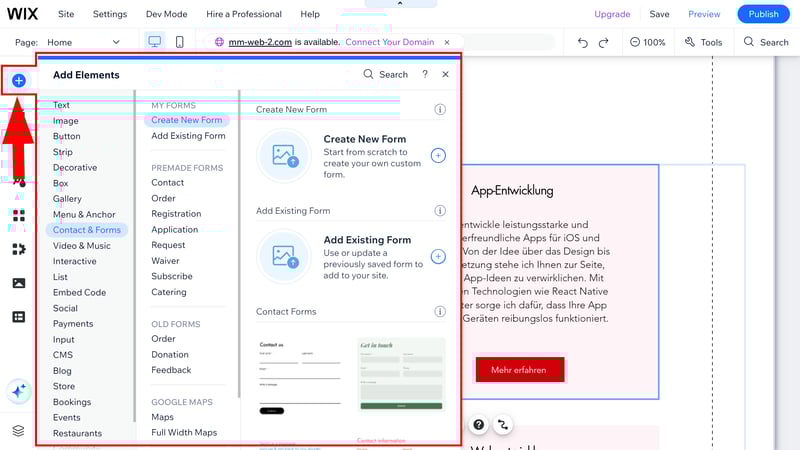
Task: Click the Get in touch form thumbnail
Action: 401,374
